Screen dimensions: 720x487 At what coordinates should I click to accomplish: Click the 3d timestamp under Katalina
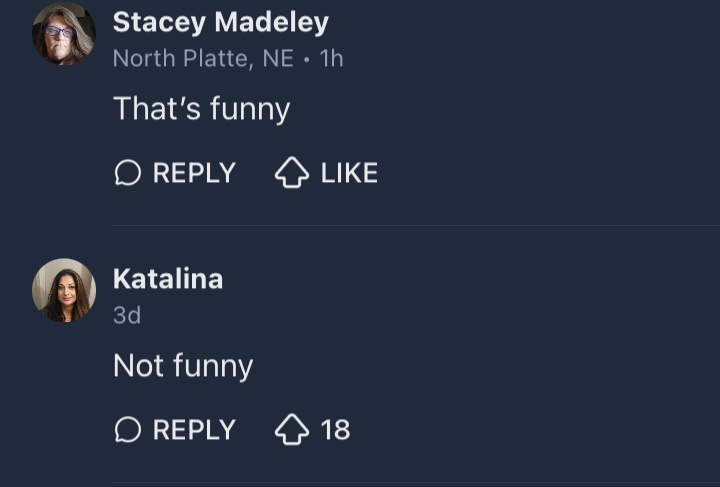click(127, 315)
